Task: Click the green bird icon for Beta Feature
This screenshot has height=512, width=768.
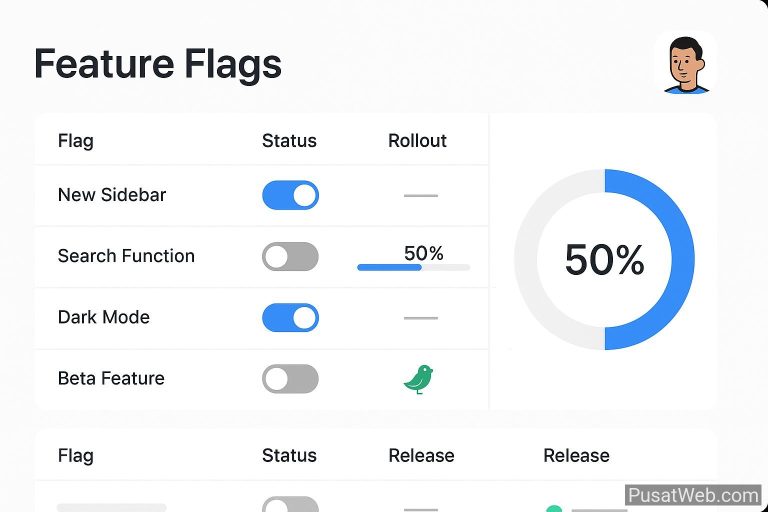Action: point(418,379)
